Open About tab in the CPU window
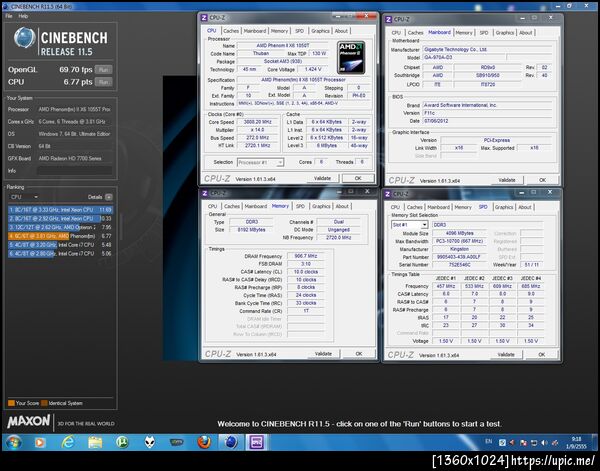This screenshot has height=471, width=600. coord(341,31)
